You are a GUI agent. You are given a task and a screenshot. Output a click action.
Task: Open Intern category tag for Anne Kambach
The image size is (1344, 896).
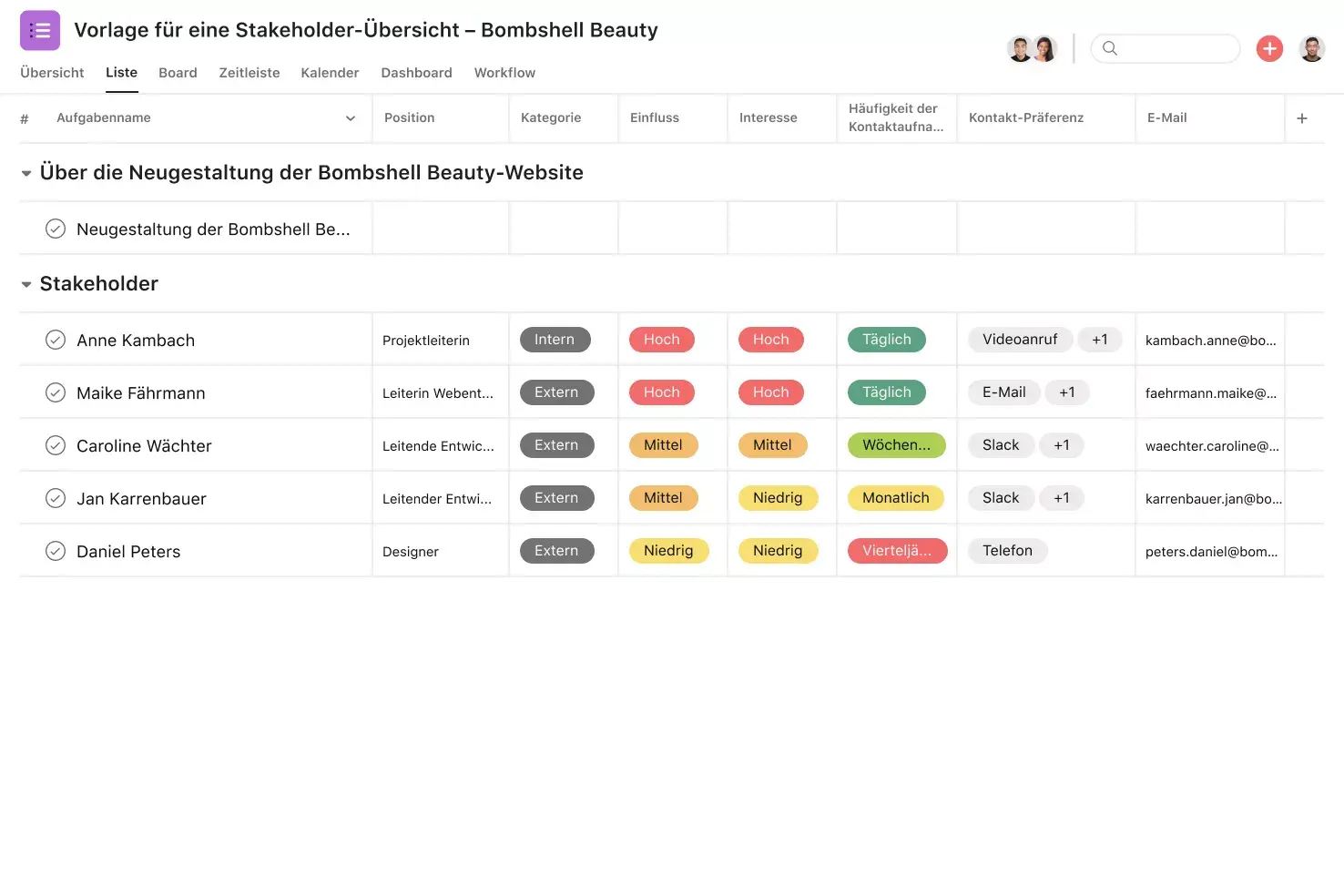point(555,340)
